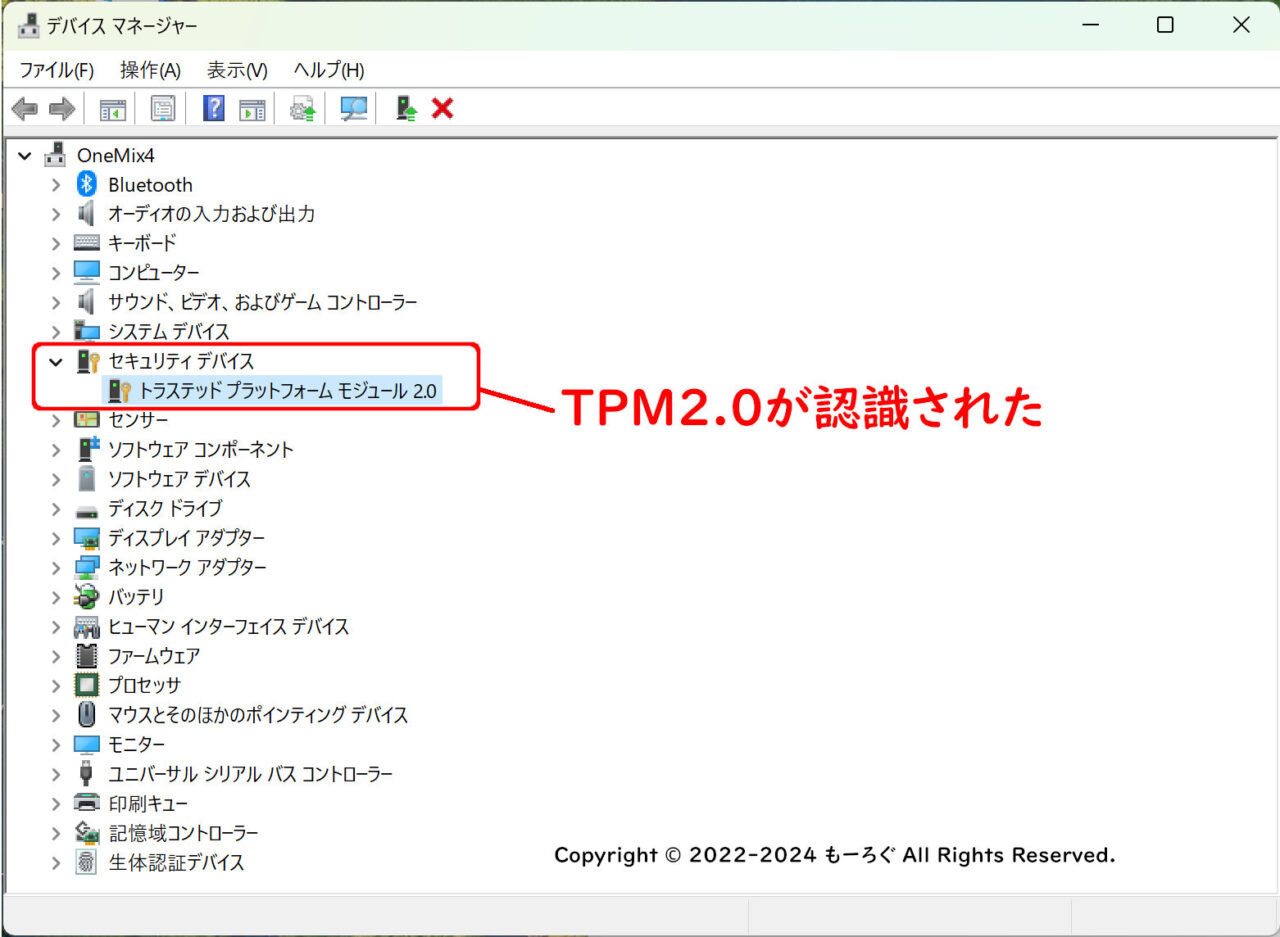The height and width of the screenshot is (937, 1280).
Task: Click the firmware chip icon beside ファームウェア
Action: (87, 656)
